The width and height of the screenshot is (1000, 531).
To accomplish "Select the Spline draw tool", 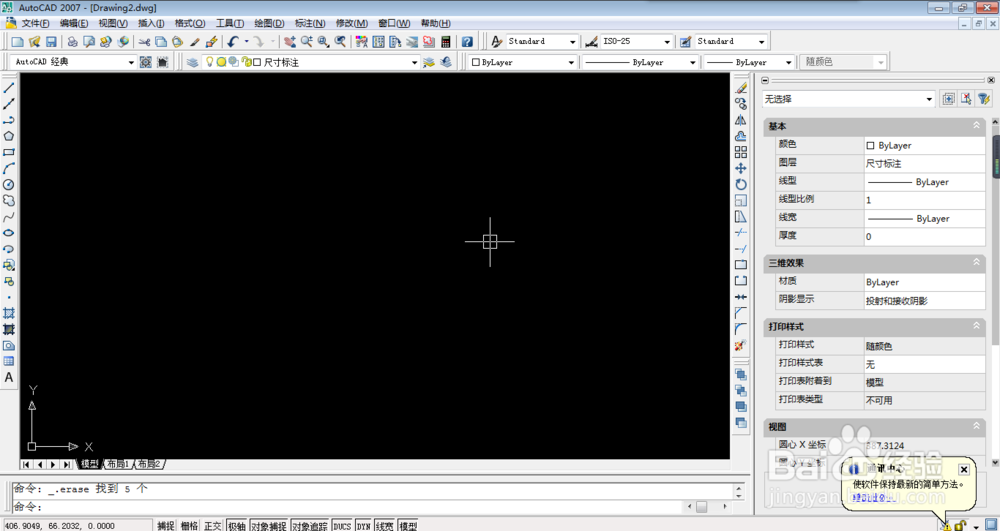I will [9, 217].
